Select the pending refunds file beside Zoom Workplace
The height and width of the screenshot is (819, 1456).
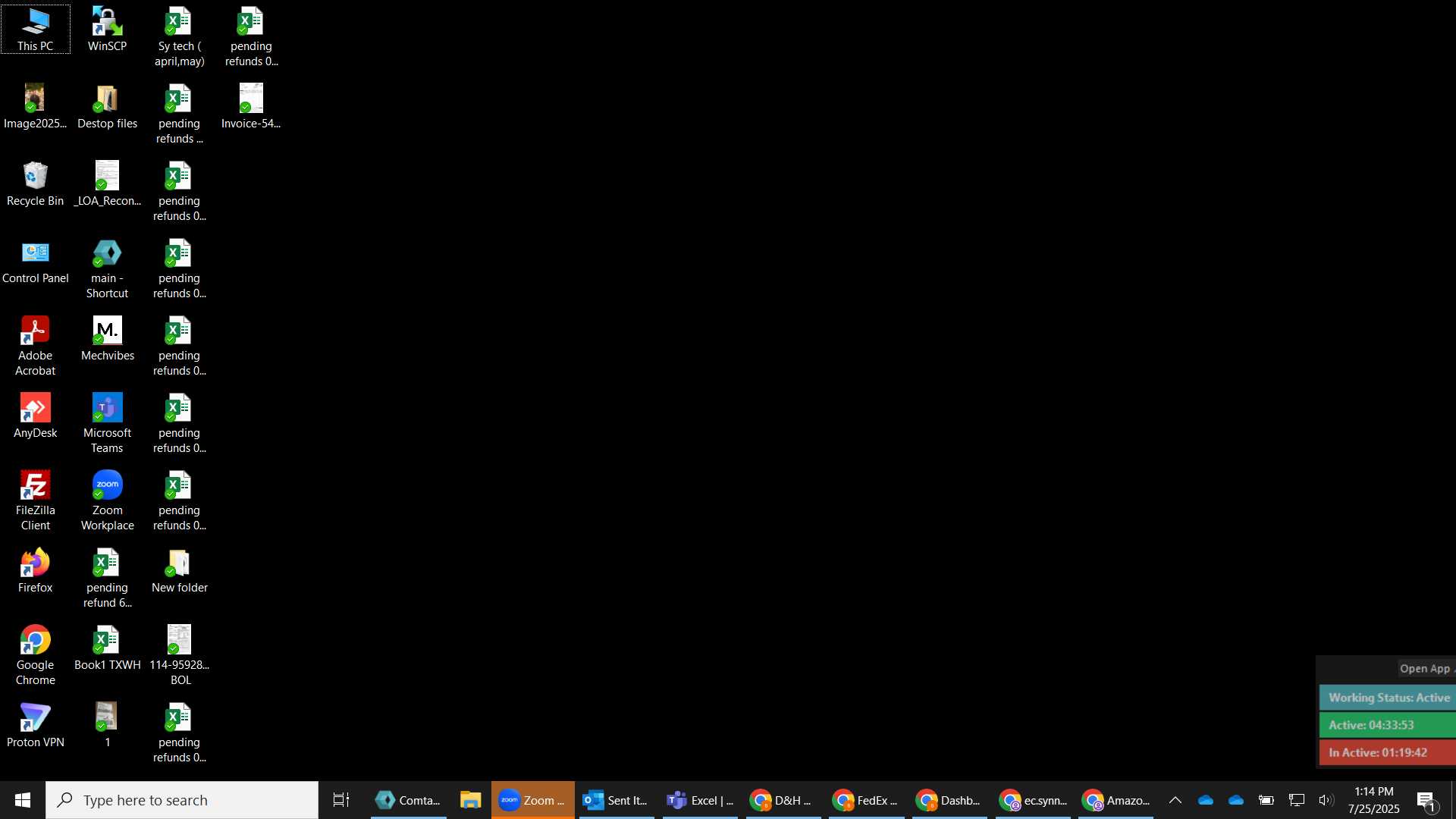click(x=179, y=501)
